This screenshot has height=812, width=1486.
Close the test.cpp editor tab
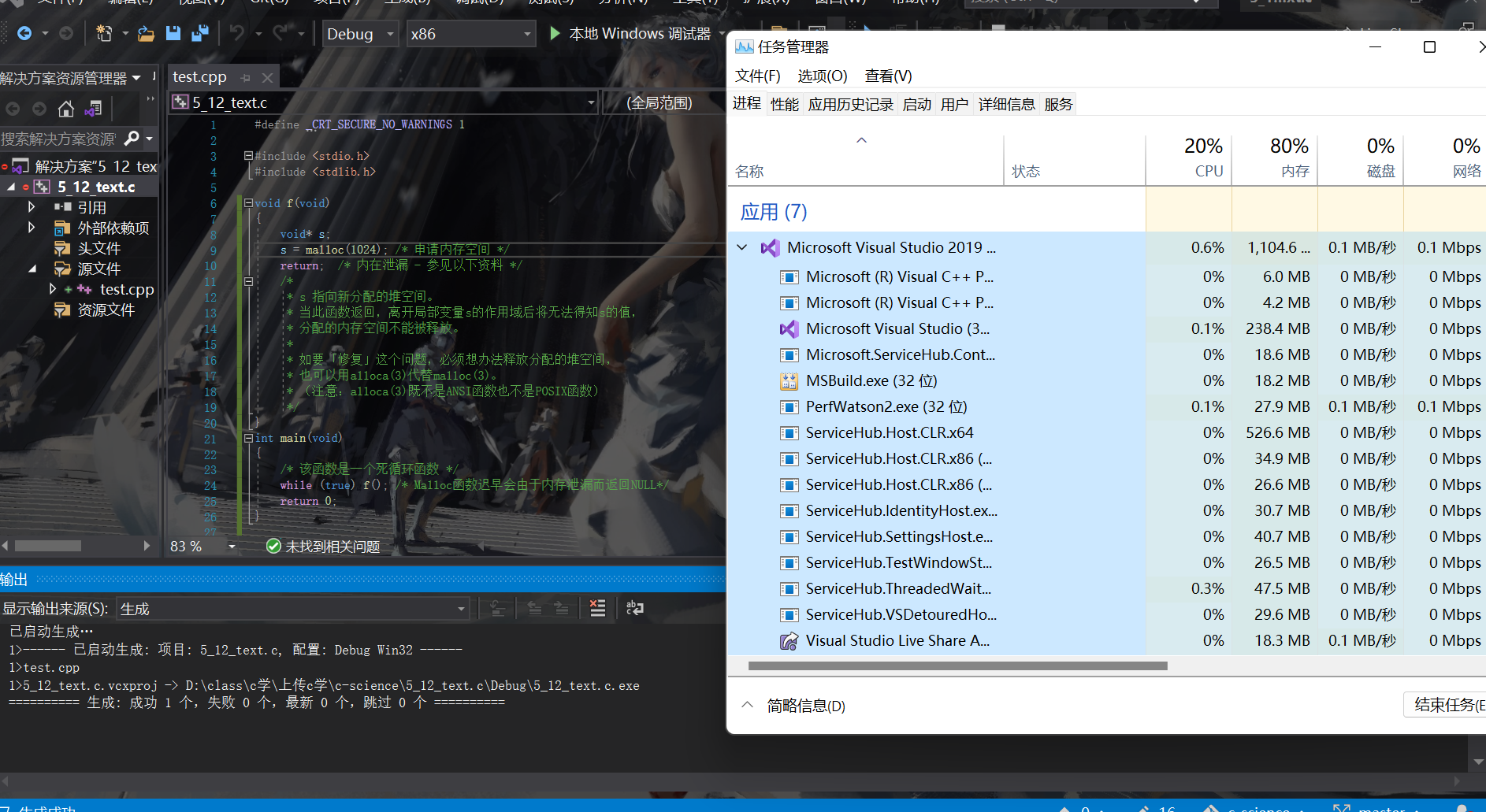point(267,78)
